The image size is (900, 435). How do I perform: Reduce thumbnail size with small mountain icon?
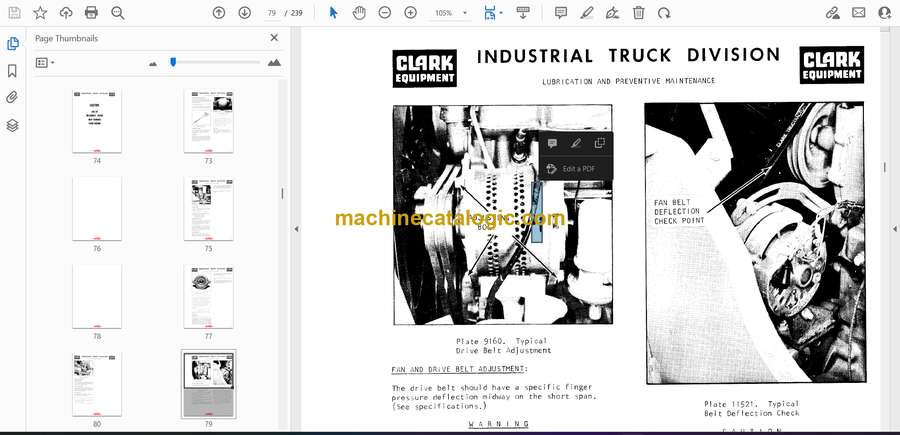(x=153, y=63)
